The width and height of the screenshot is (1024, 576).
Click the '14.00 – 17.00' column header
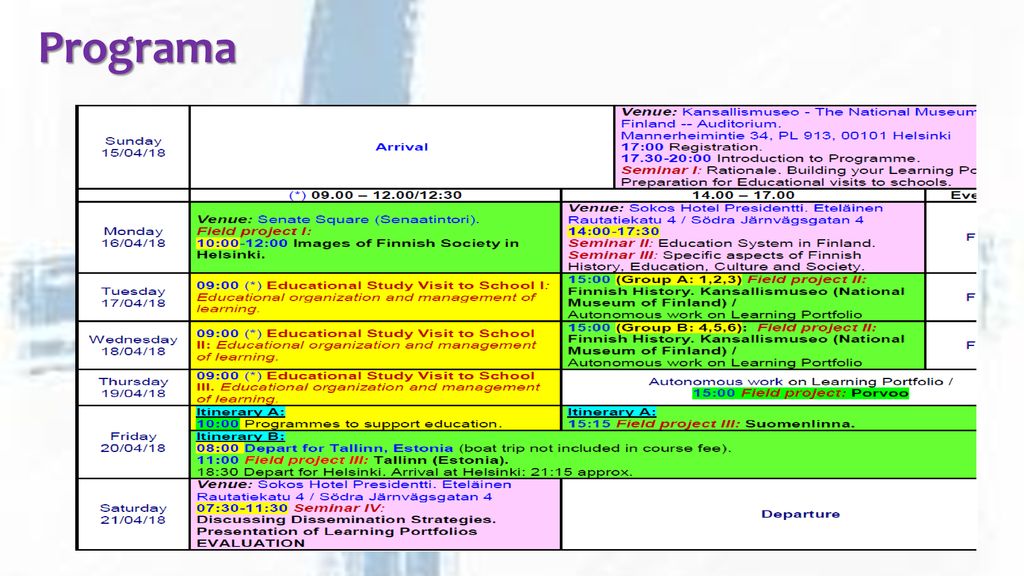tap(743, 195)
